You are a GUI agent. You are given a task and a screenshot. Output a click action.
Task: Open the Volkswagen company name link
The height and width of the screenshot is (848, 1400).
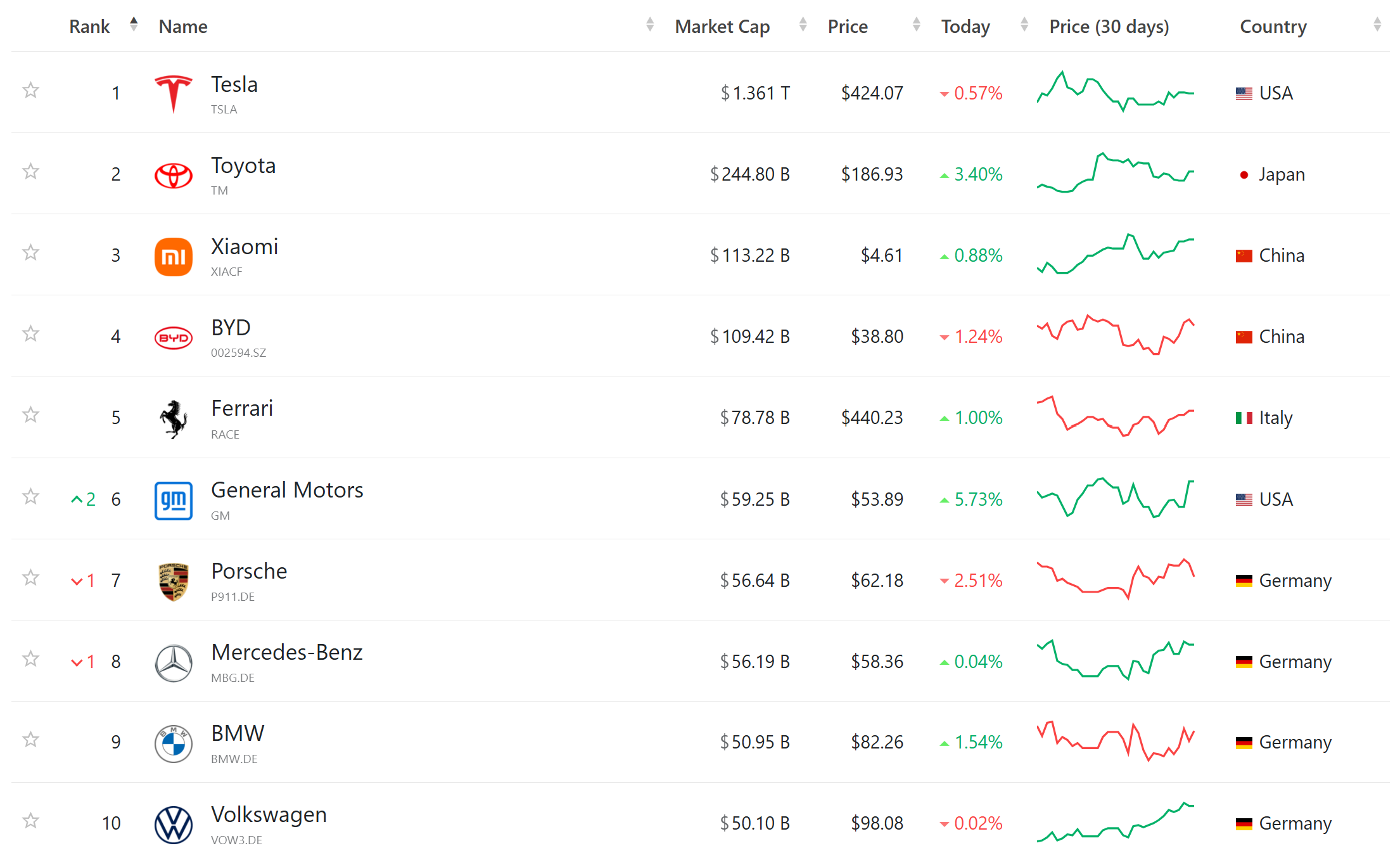tap(269, 814)
